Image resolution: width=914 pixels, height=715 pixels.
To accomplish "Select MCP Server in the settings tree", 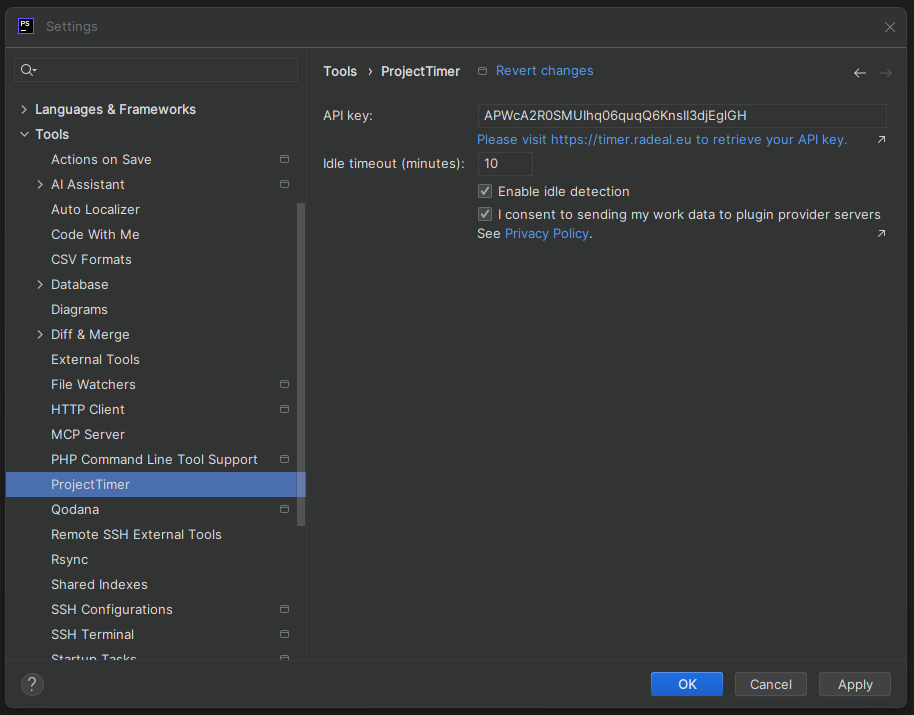I will pyautogui.click(x=88, y=434).
